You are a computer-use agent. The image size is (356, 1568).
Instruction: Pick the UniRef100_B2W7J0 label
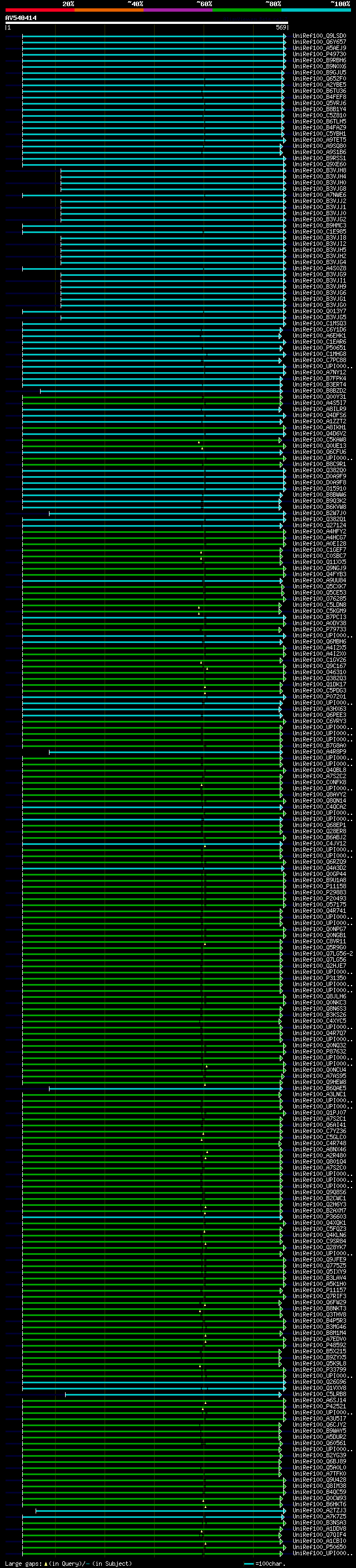(319, 513)
